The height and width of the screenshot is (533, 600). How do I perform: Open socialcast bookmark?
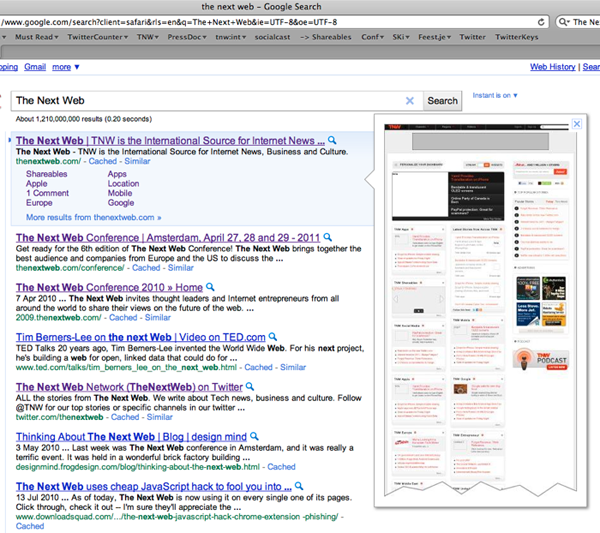tap(272, 37)
